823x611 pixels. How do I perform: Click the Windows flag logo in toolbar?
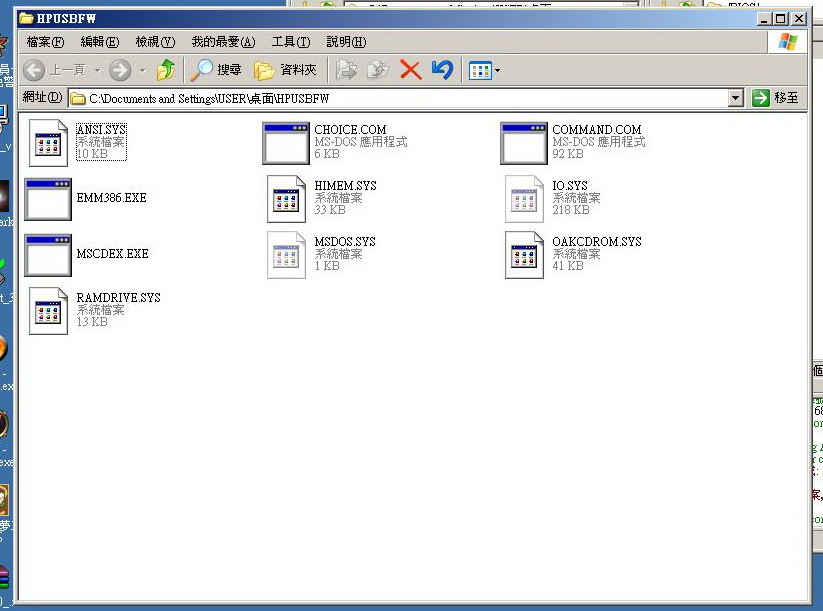pyautogui.click(x=788, y=41)
